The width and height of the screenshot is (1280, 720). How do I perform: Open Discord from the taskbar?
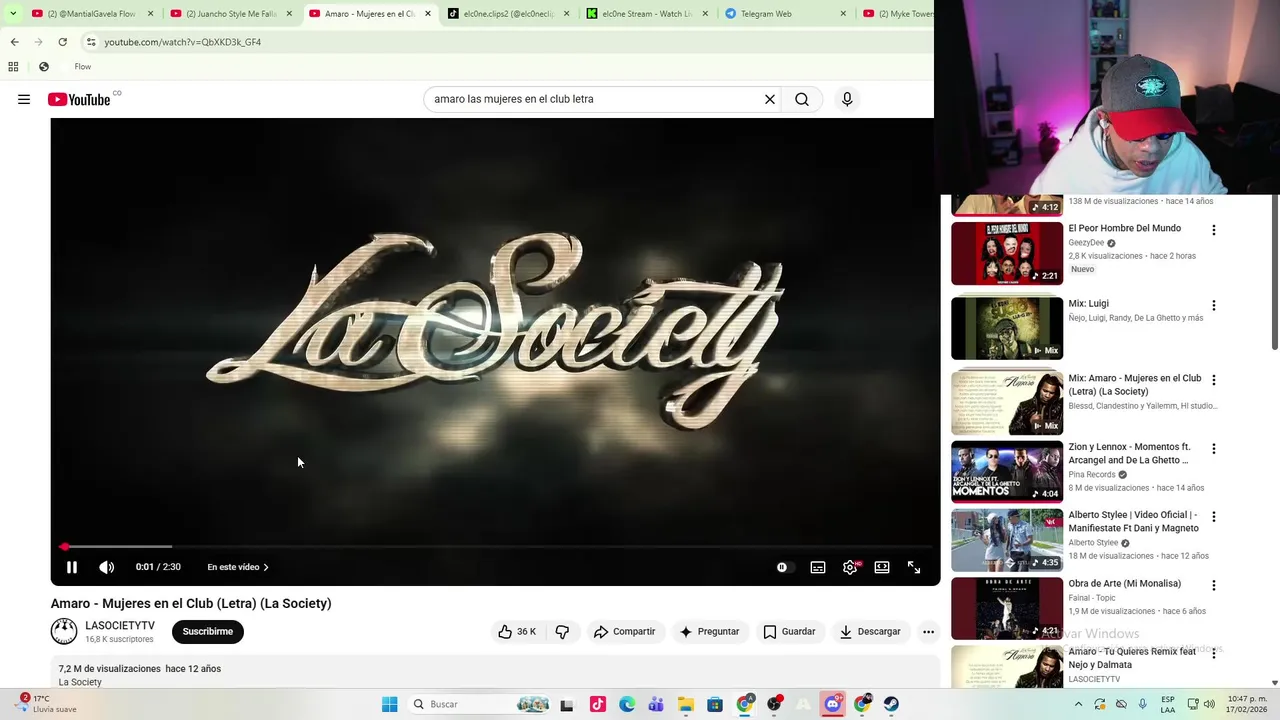(x=832, y=704)
